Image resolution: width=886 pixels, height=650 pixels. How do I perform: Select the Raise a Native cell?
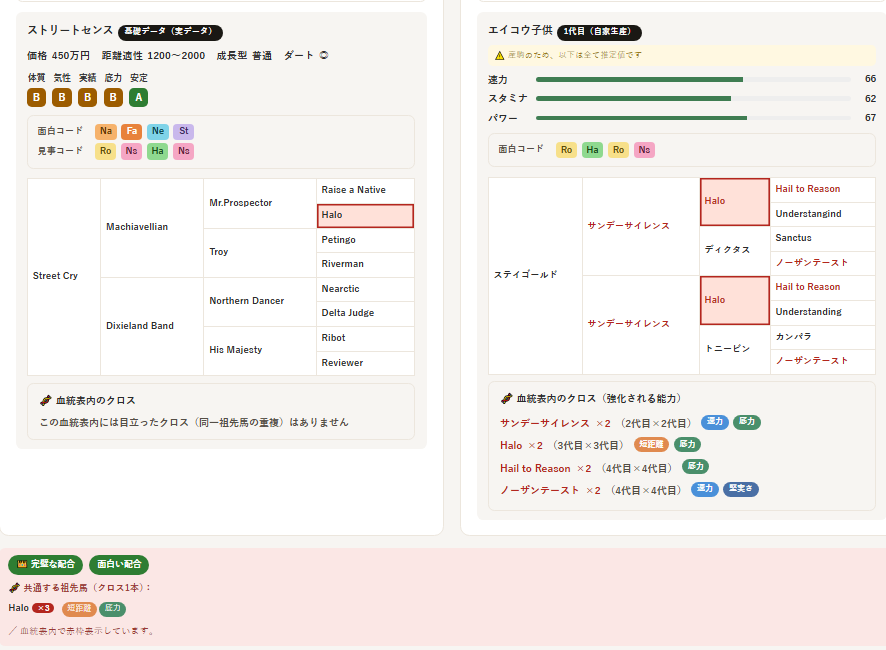[x=365, y=191]
